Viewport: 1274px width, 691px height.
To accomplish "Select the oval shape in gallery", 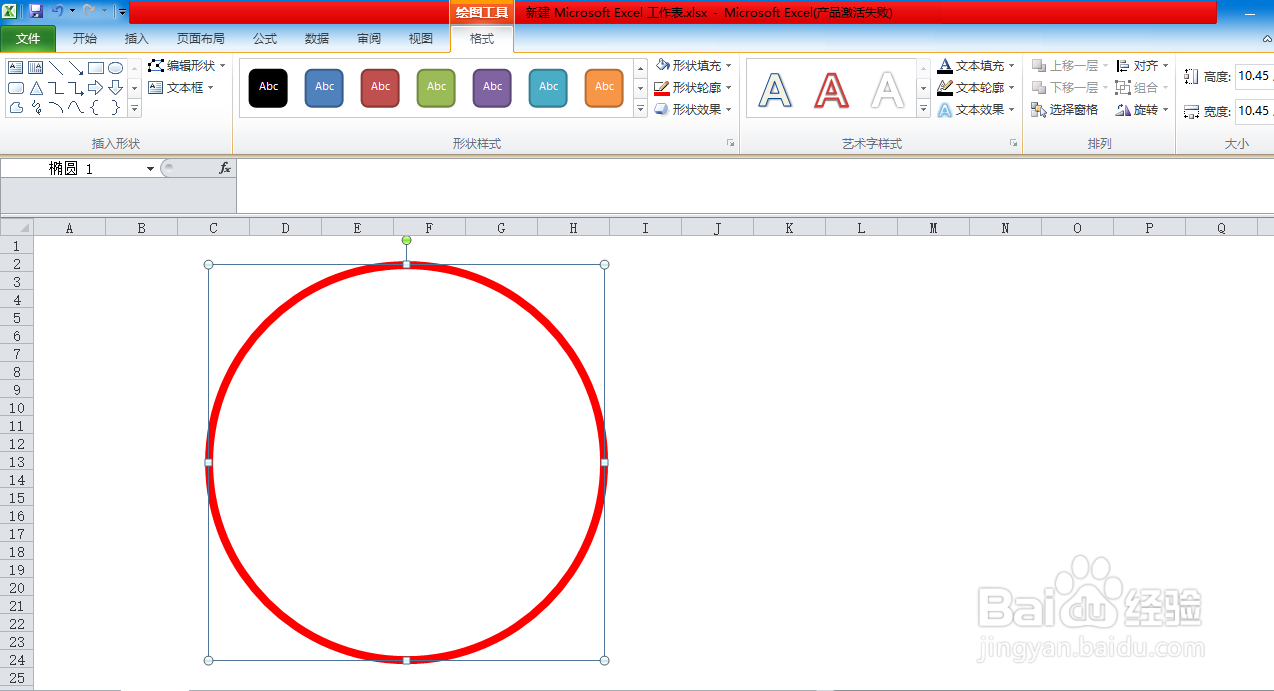I will (x=116, y=68).
